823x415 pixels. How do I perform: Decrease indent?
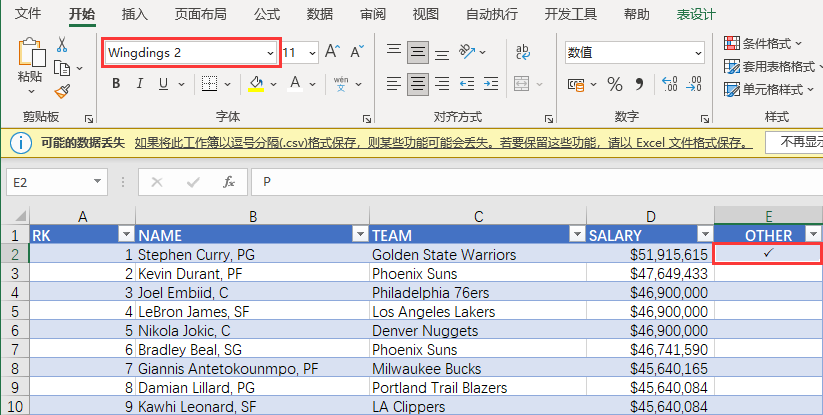pyautogui.click(x=467, y=83)
